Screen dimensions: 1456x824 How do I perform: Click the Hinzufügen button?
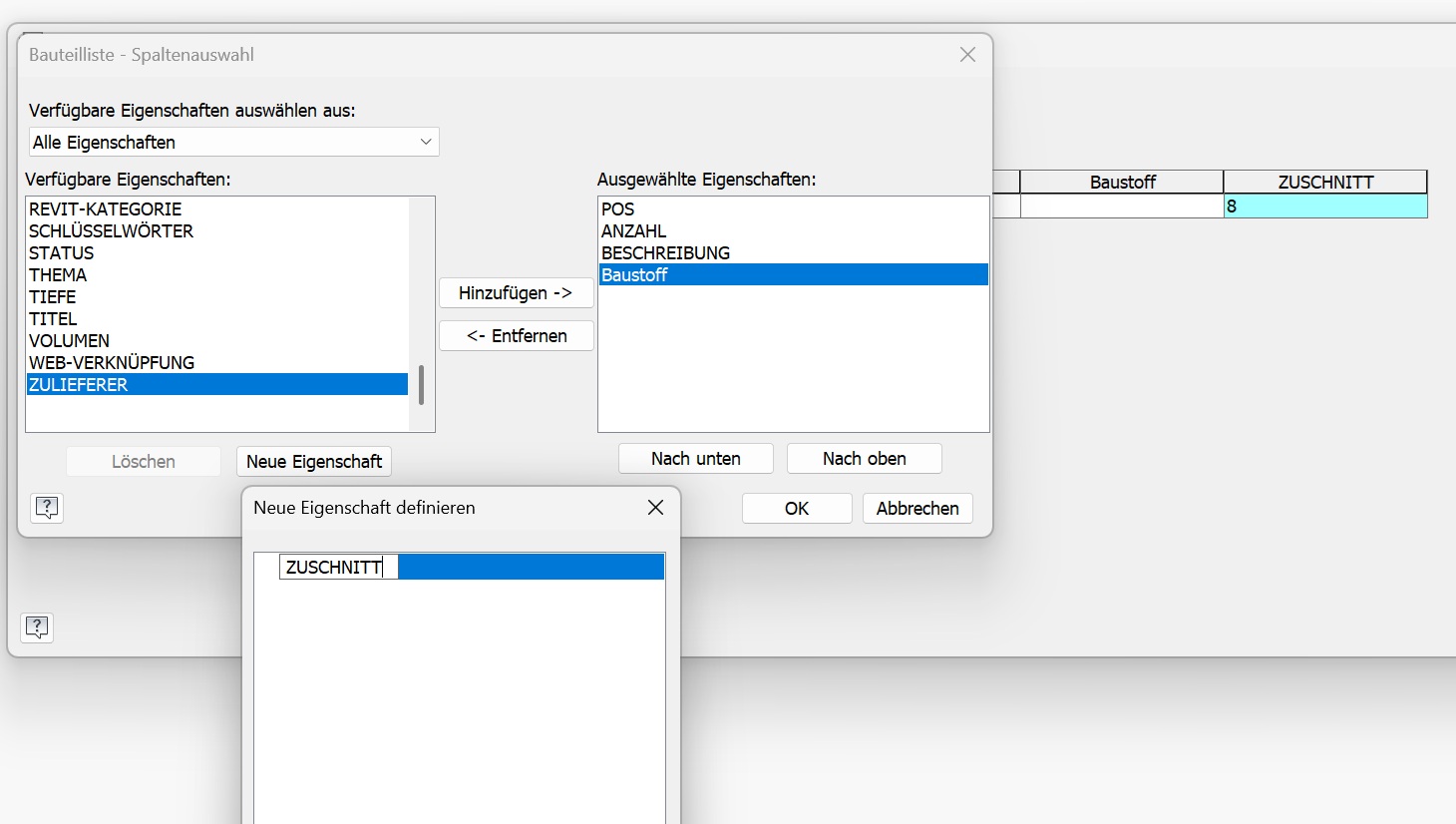(516, 293)
